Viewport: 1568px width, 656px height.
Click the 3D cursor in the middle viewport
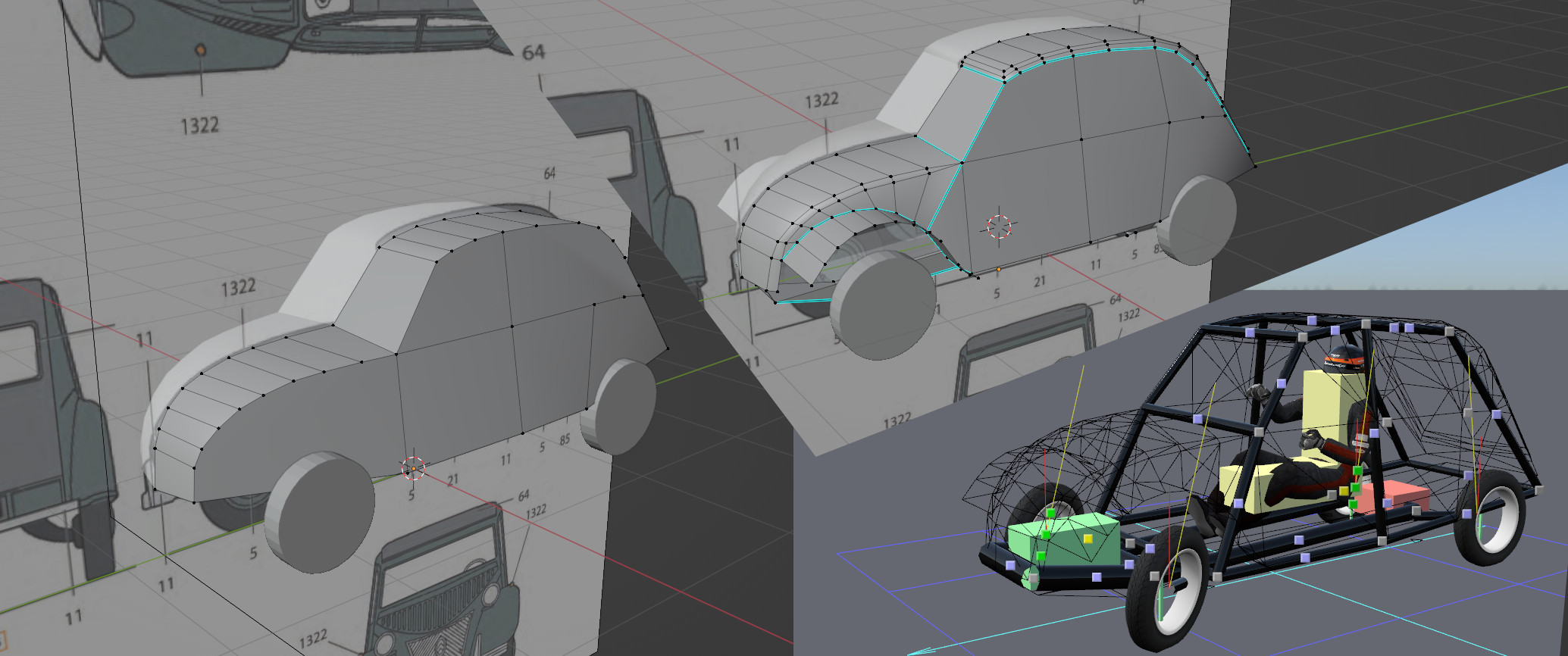coord(999,226)
